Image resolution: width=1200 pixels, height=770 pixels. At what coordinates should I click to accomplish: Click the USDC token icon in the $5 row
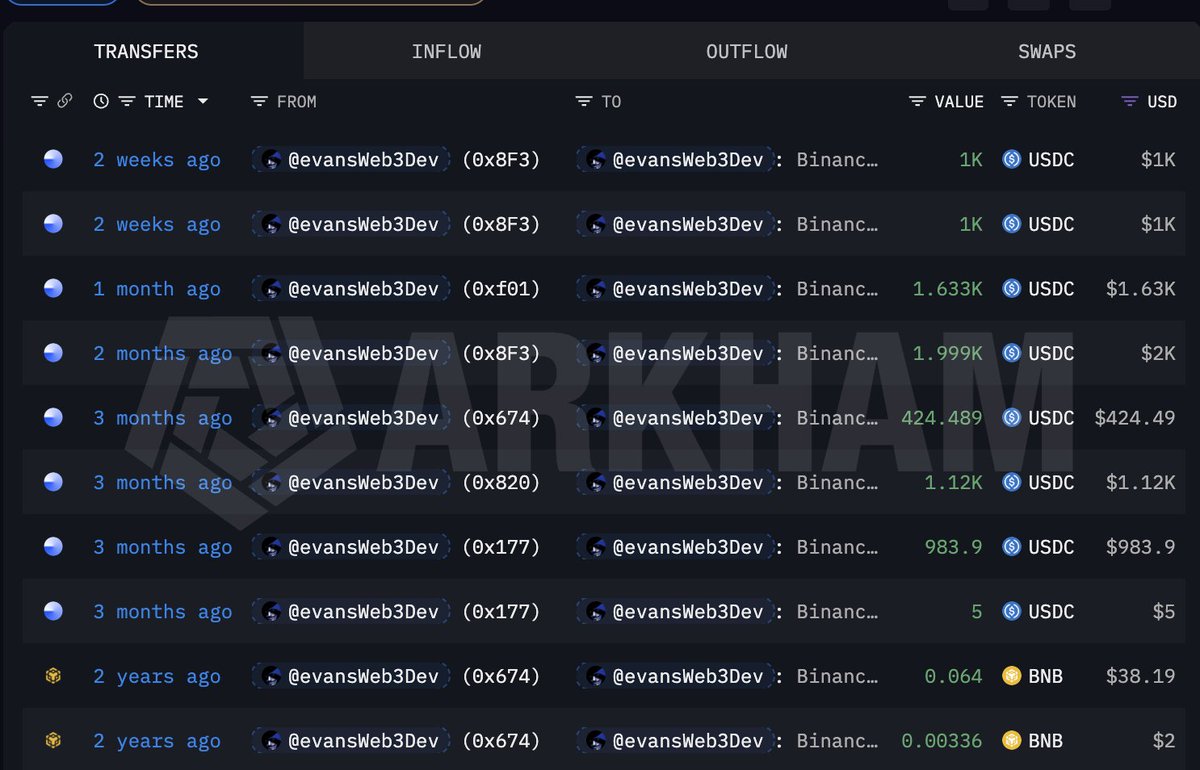point(1011,611)
